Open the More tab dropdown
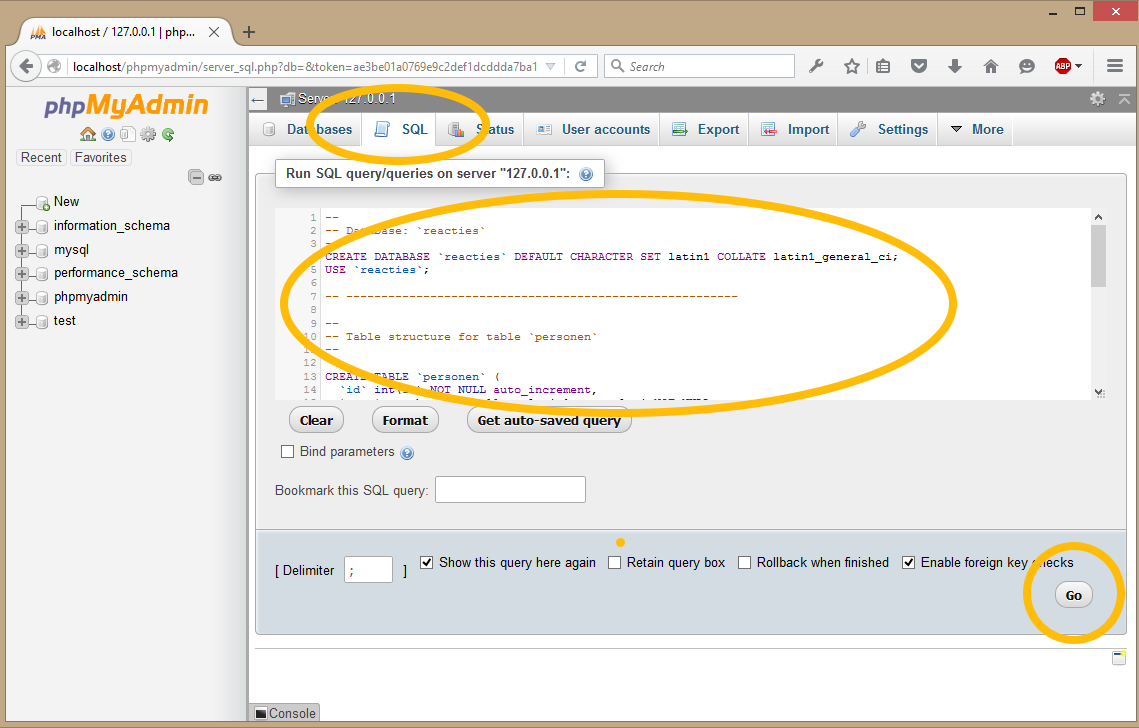1139x728 pixels. pos(976,129)
